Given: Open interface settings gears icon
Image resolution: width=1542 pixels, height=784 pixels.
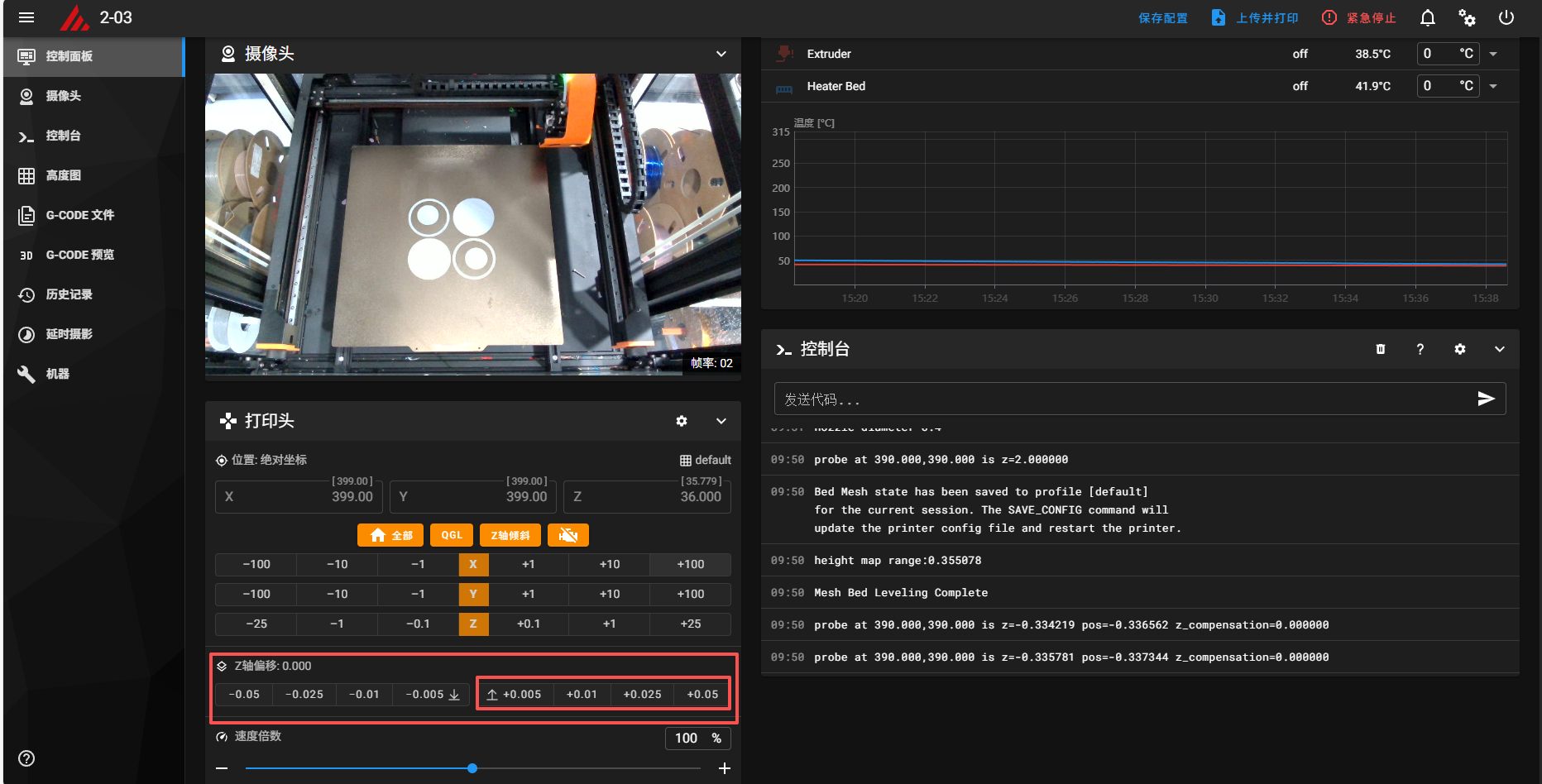Looking at the screenshot, I should pyautogui.click(x=1467, y=17).
